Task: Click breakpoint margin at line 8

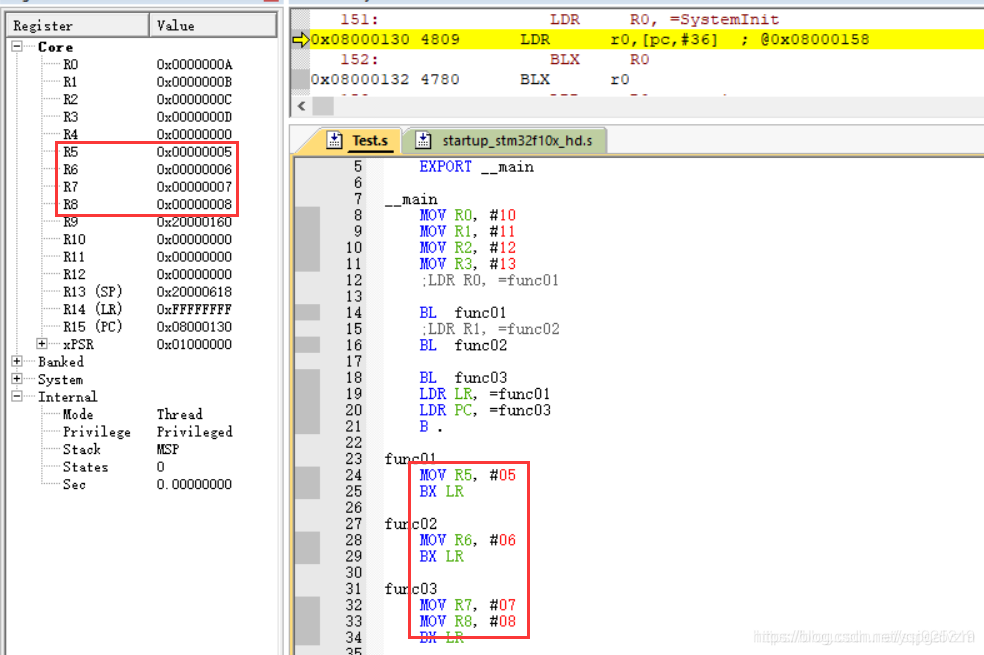Action: click(308, 215)
